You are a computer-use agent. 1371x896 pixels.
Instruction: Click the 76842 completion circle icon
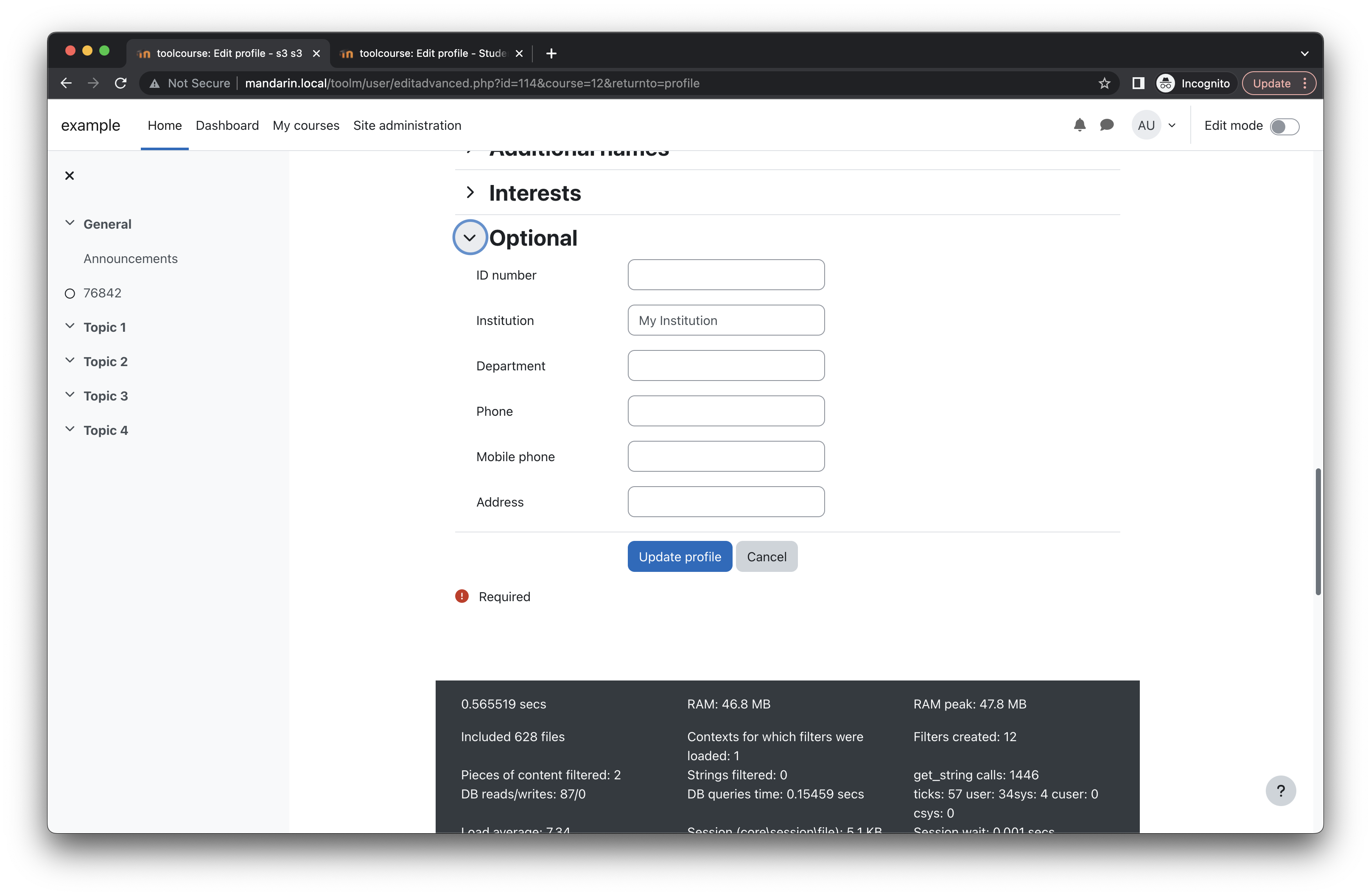point(70,294)
